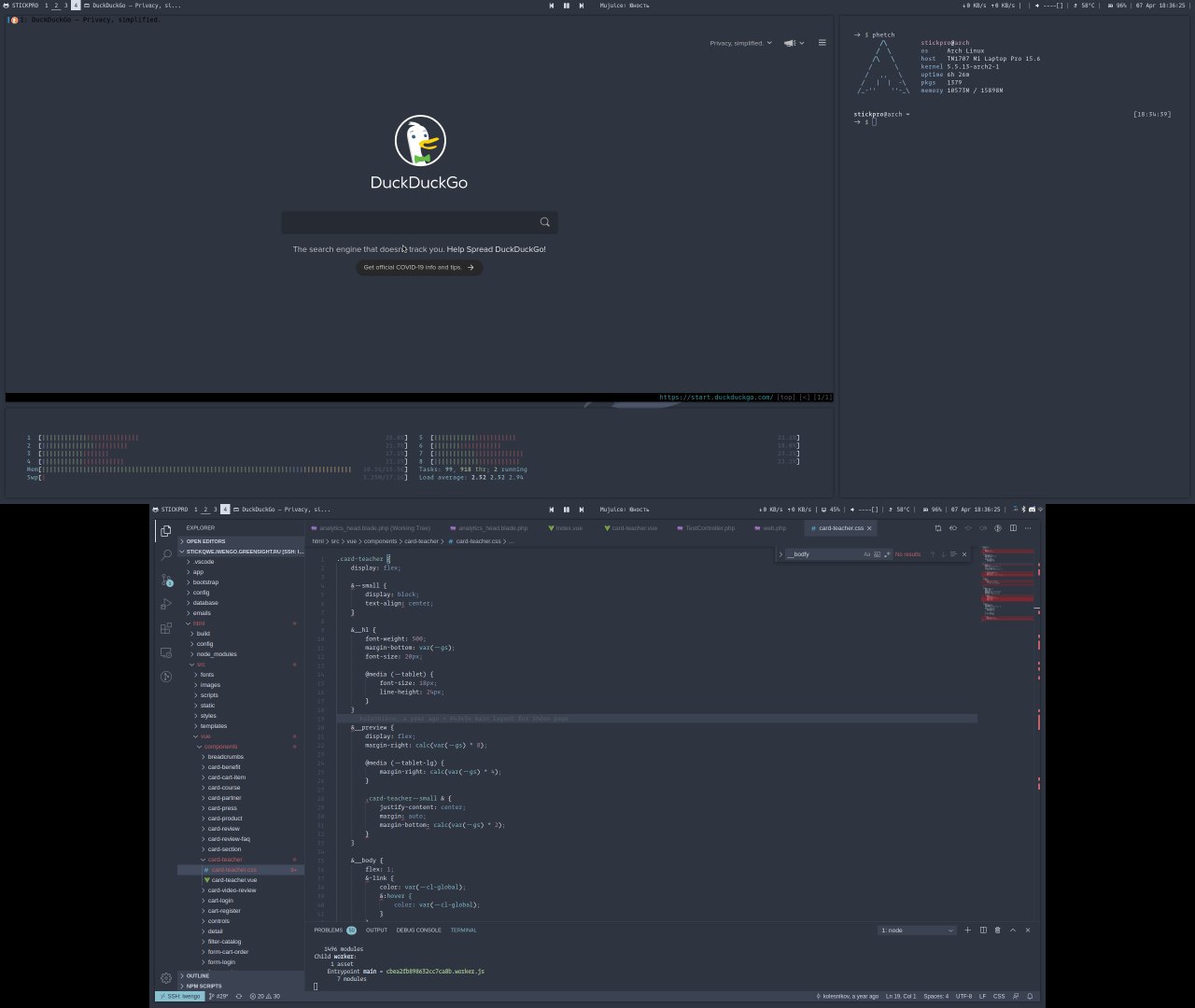1195x1008 pixels.
Task: Open Source Control view in activity bar
Action: coord(166,580)
